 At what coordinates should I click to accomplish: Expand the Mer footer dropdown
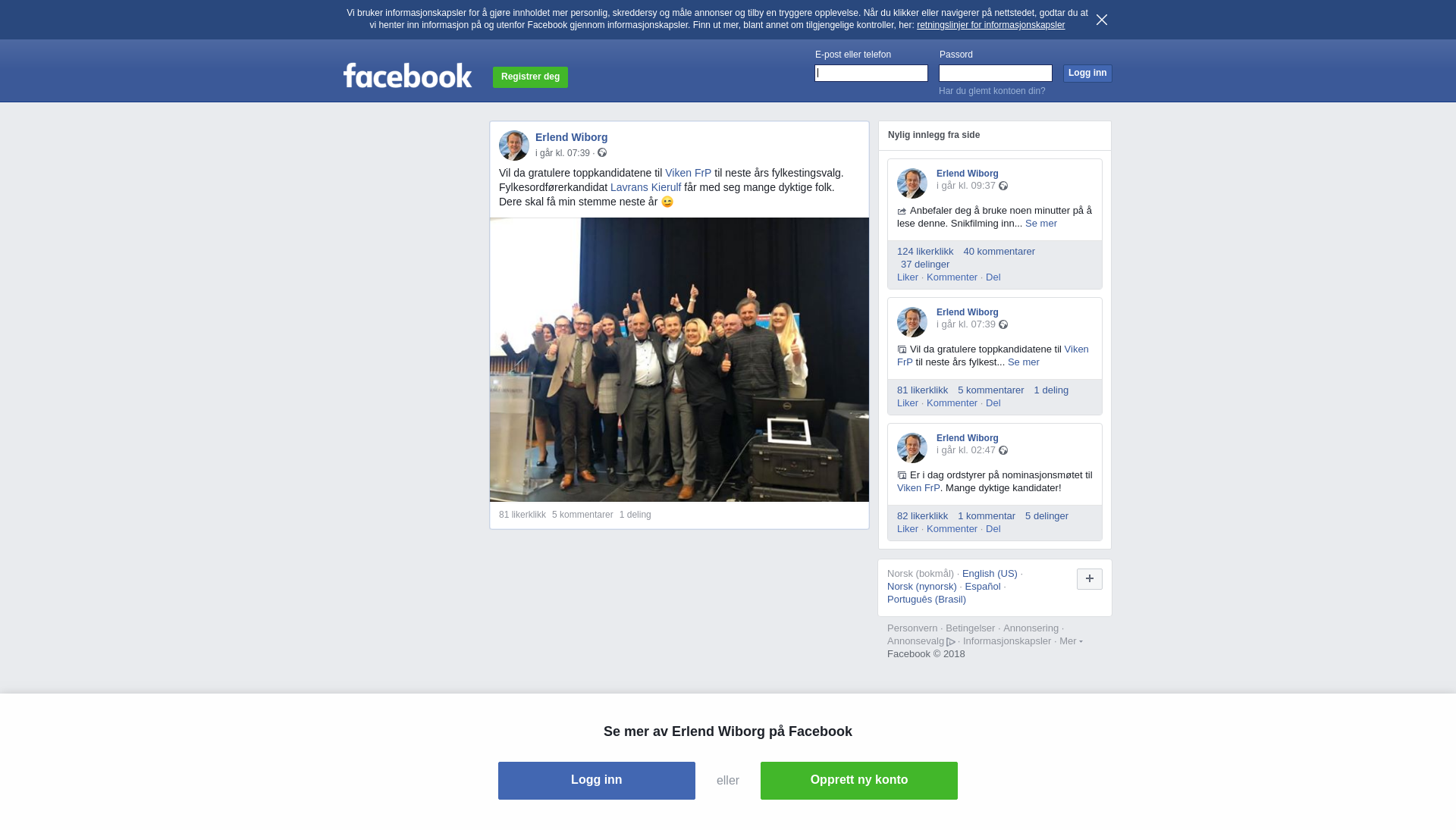point(1071,641)
